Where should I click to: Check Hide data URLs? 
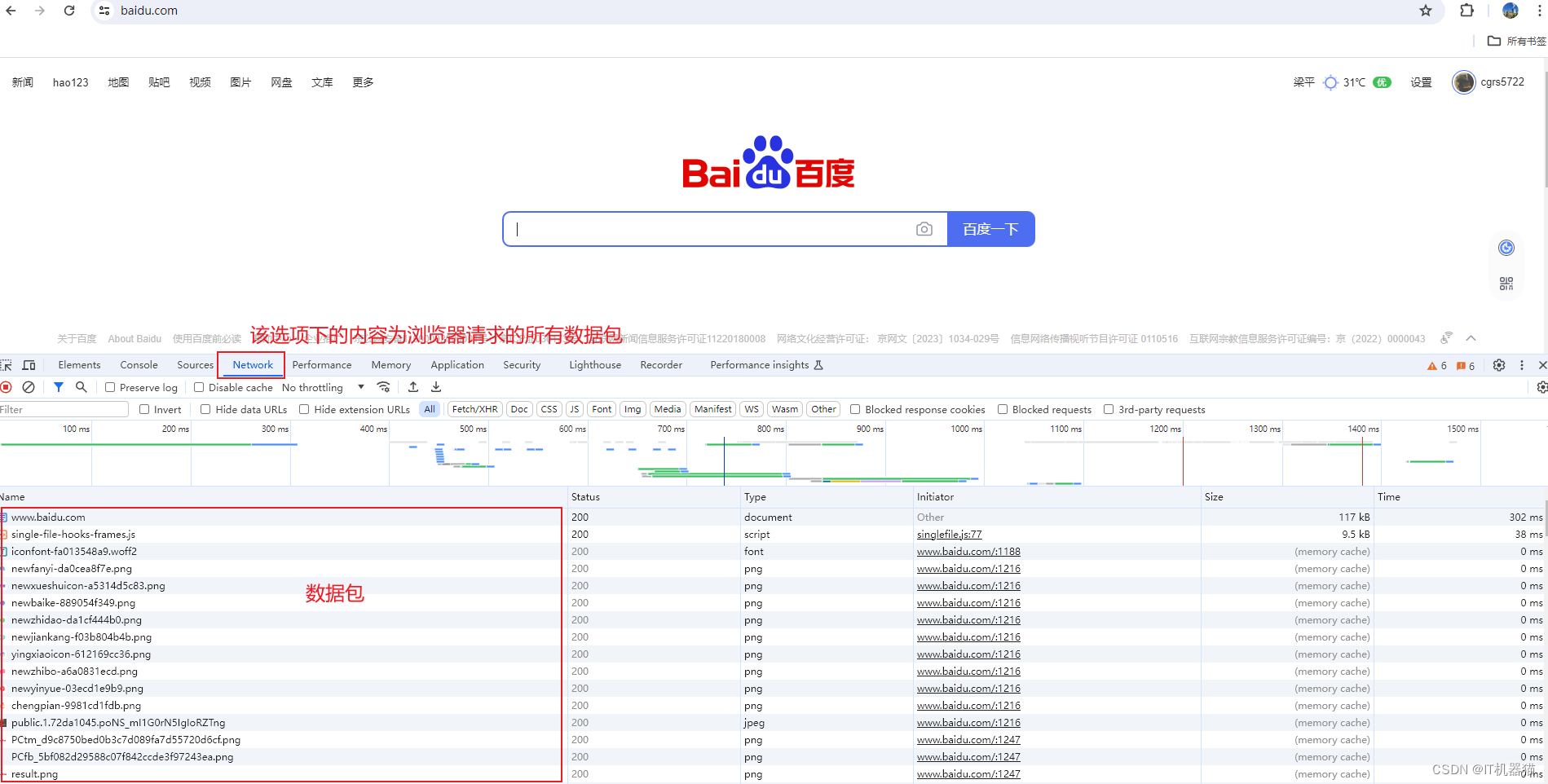[x=205, y=409]
